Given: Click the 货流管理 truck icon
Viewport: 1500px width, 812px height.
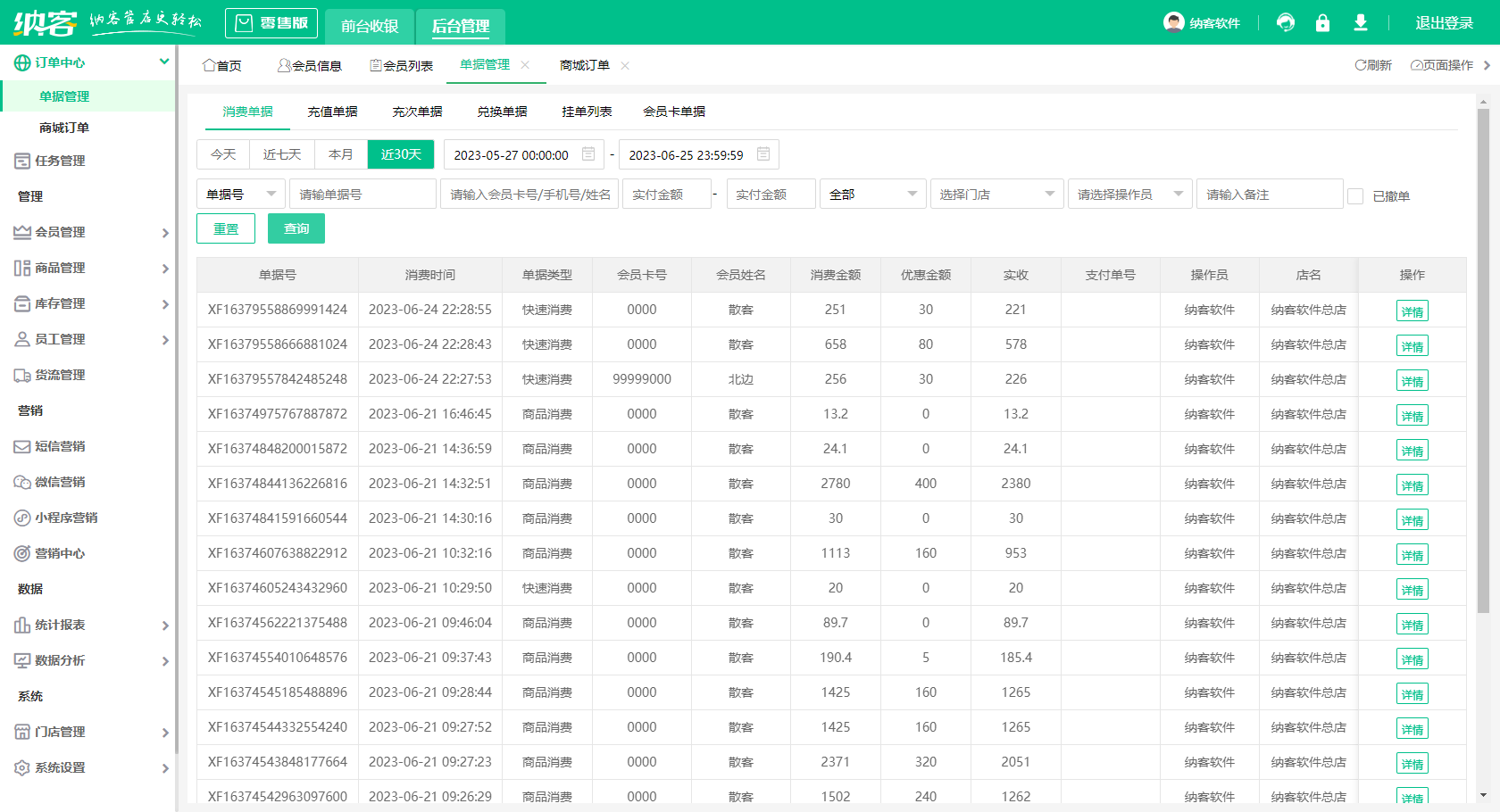Looking at the screenshot, I should coord(22,375).
